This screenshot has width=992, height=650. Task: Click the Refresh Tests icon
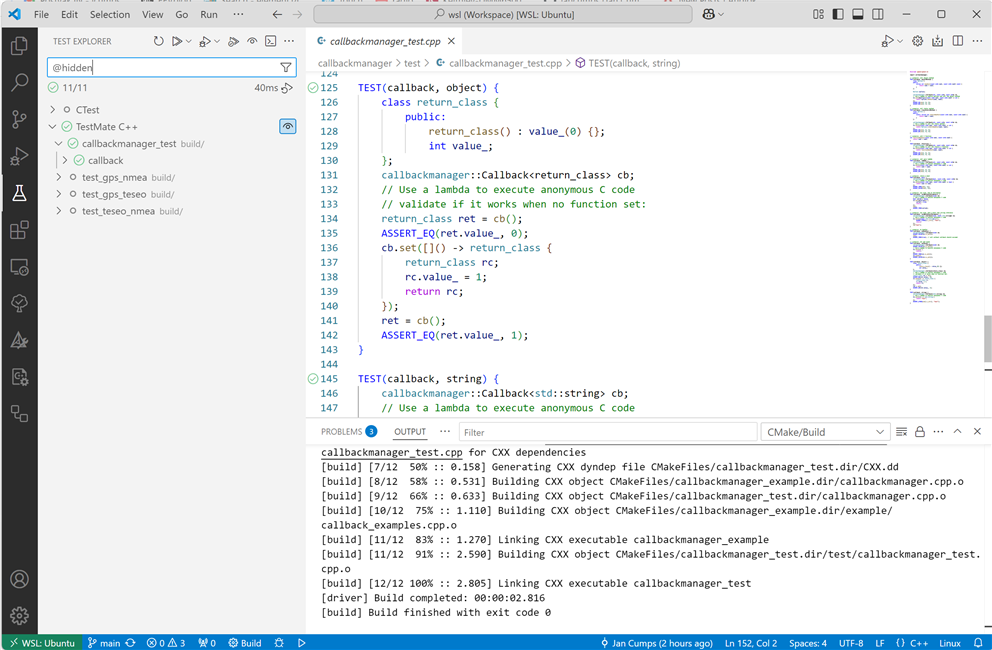[x=158, y=42]
